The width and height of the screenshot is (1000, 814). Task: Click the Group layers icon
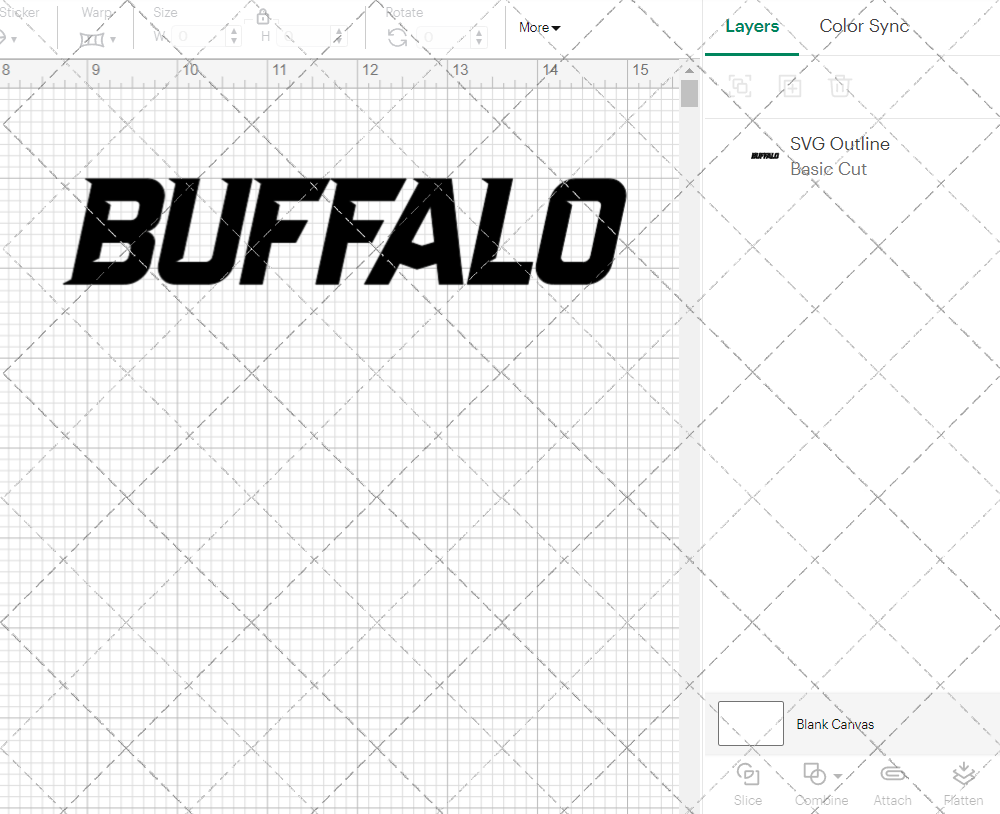click(x=740, y=86)
